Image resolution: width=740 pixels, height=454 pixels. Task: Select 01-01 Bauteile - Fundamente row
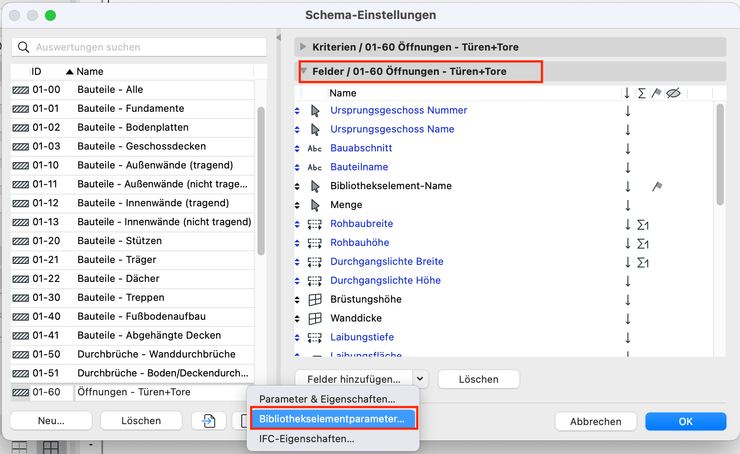click(x=132, y=109)
